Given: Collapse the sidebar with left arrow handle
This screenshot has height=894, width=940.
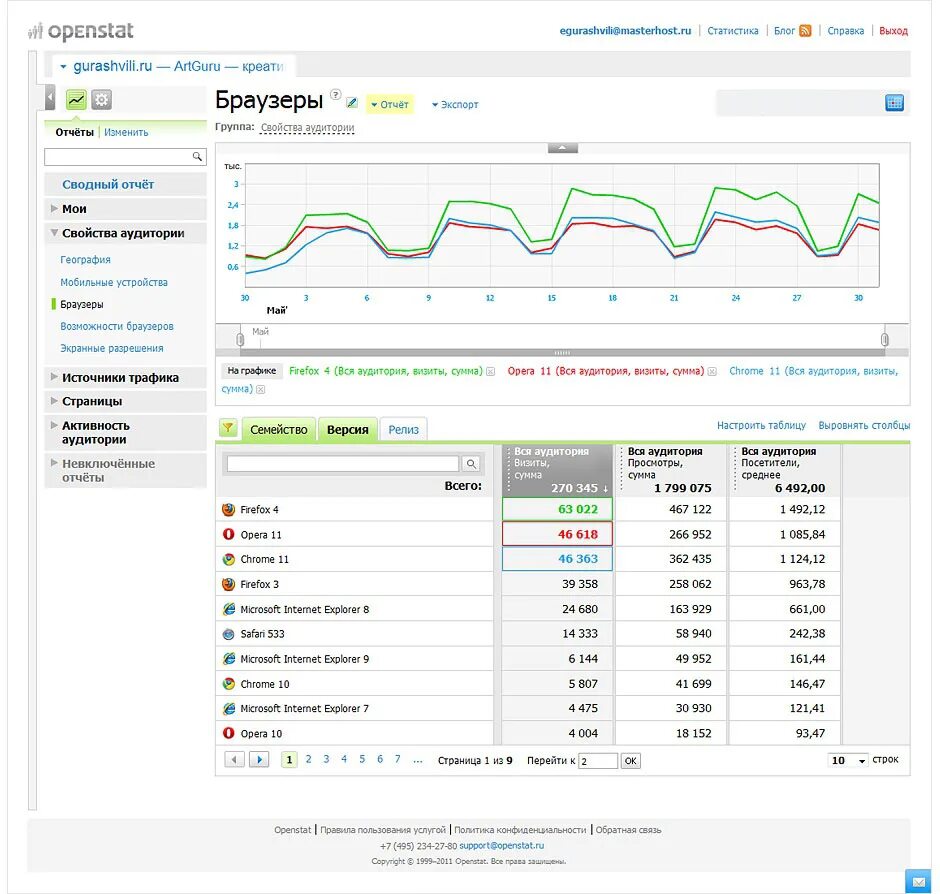Looking at the screenshot, I should (50, 98).
